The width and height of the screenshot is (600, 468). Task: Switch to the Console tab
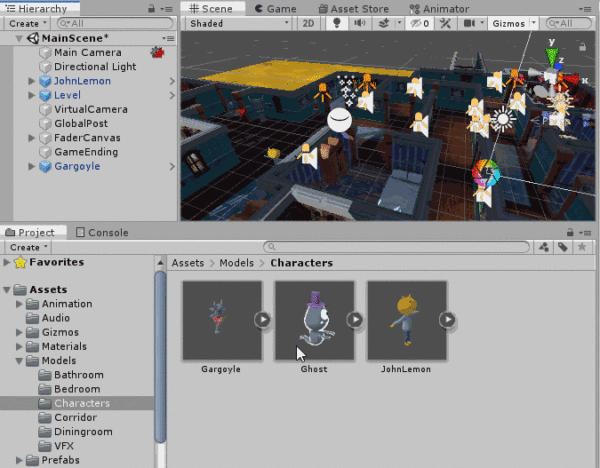click(x=102, y=233)
